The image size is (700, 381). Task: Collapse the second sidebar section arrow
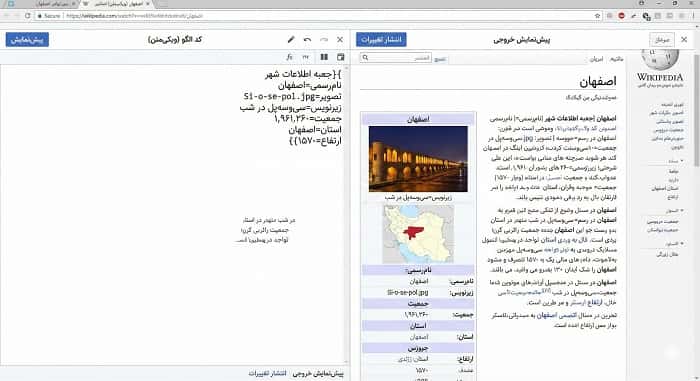[x=682, y=210]
